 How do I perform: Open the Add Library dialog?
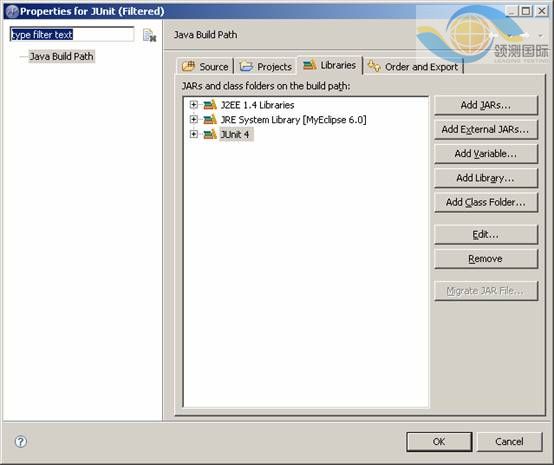click(x=486, y=178)
